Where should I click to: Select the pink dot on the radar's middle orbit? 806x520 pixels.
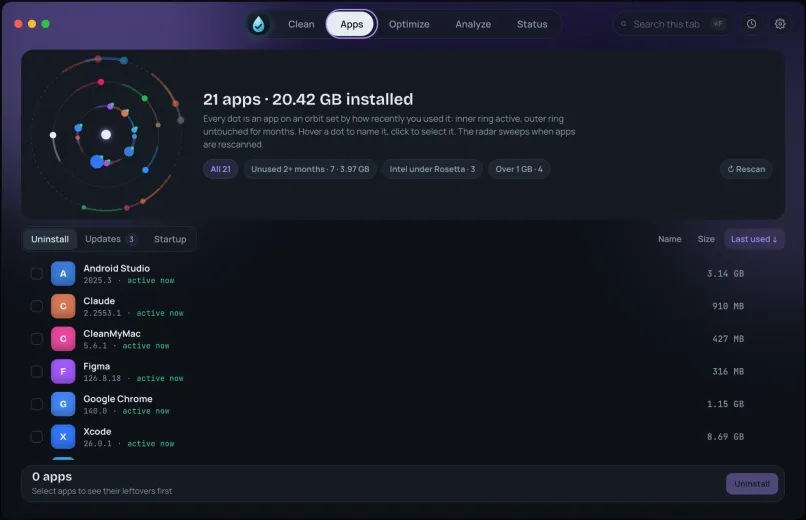click(x=101, y=82)
